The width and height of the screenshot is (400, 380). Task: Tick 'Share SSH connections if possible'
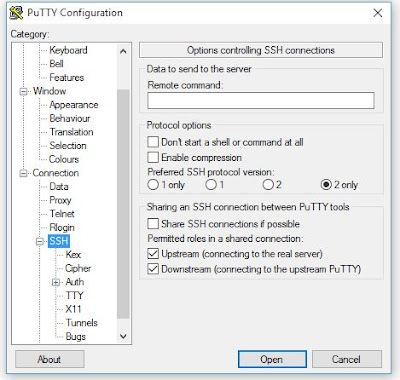[x=153, y=224]
